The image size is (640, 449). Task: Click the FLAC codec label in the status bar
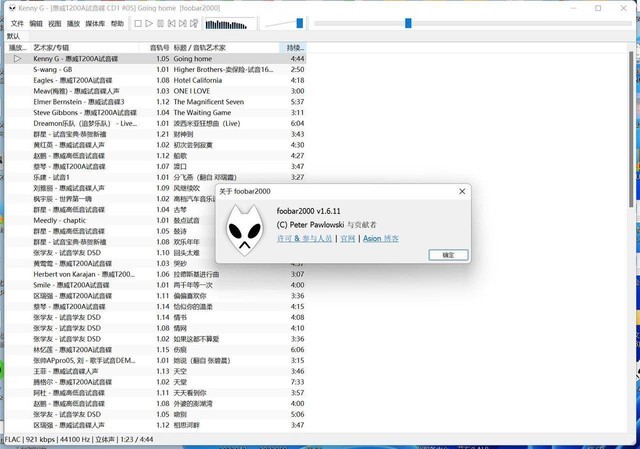(12, 440)
